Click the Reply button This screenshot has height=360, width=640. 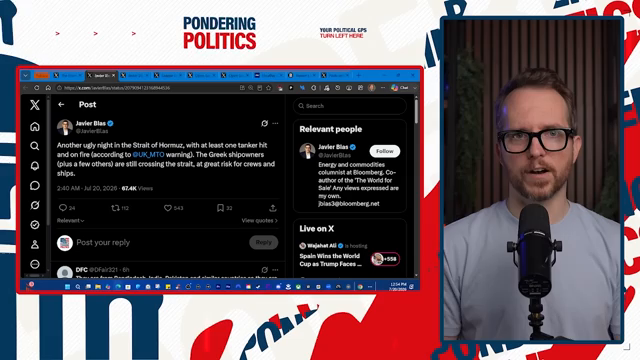point(263,242)
